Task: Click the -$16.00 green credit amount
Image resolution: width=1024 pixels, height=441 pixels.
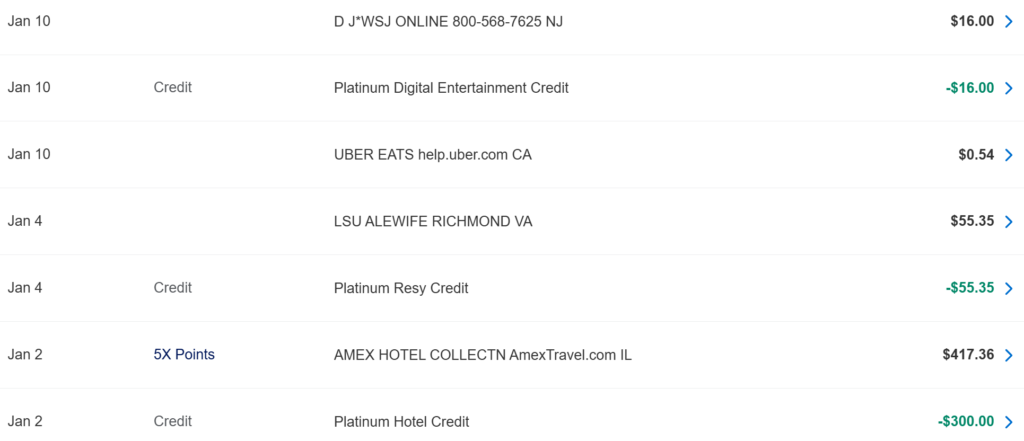Action: pyautogui.click(x=969, y=88)
